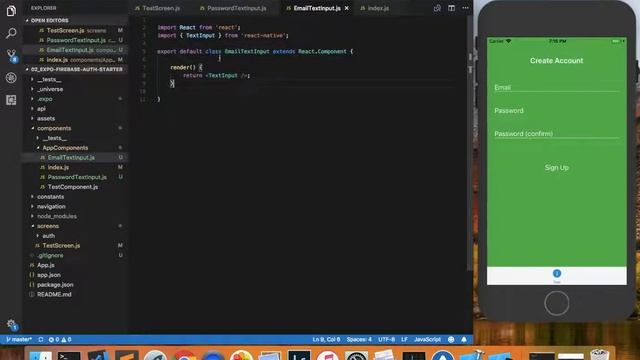
Task: Select PasswordTextInput.js in Open Editors list
Action: tap(76, 40)
